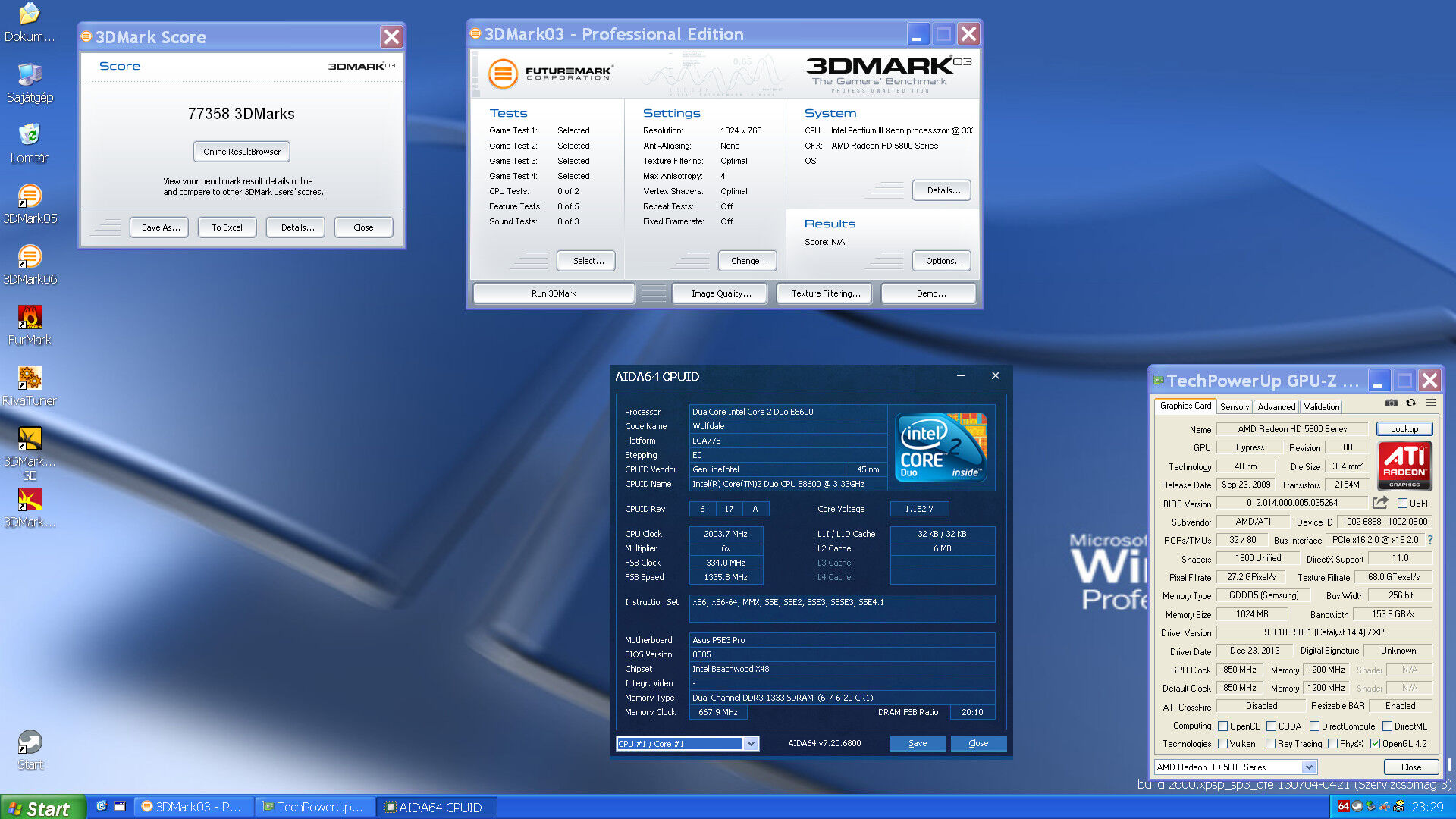Switch to TechPowerUp taskbar button
Screen dimensions: 1456x819
point(314,808)
